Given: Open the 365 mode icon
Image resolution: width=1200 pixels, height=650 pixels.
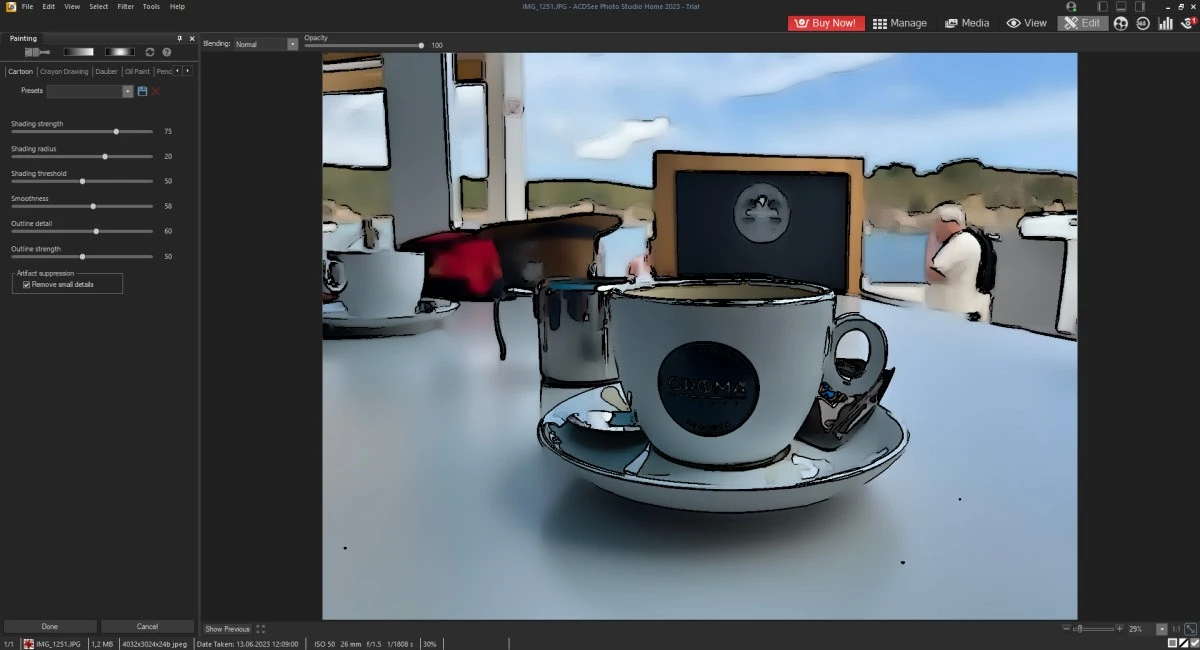Looking at the screenshot, I should click(x=1142, y=23).
